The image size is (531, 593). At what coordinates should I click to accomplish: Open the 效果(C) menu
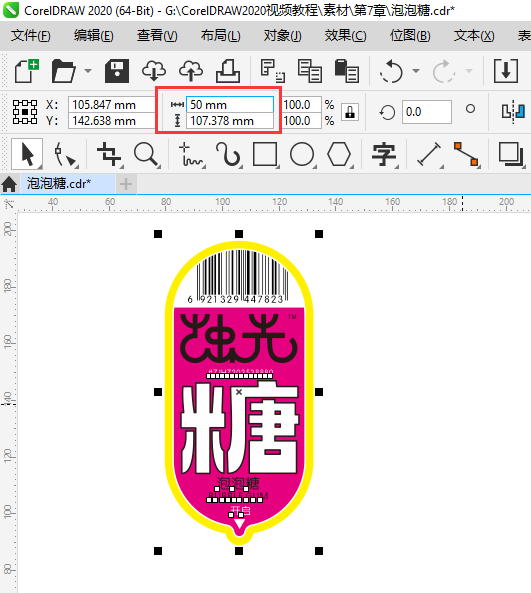345,36
